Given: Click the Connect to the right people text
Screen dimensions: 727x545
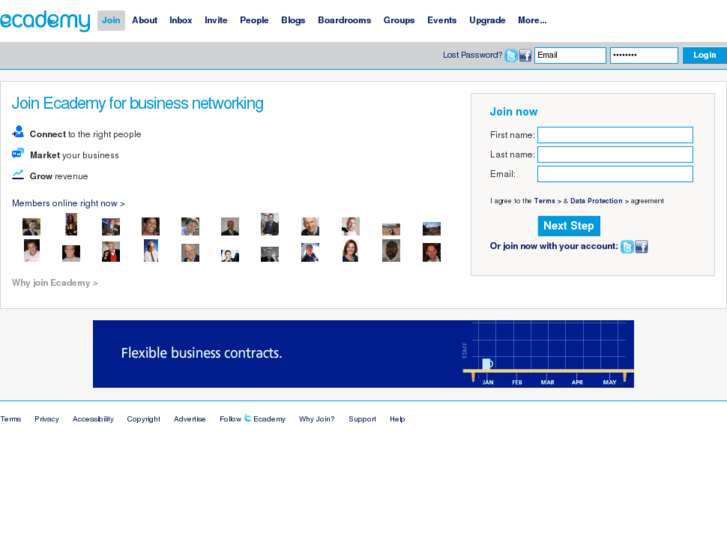Looking at the screenshot, I should tap(85, 134).
